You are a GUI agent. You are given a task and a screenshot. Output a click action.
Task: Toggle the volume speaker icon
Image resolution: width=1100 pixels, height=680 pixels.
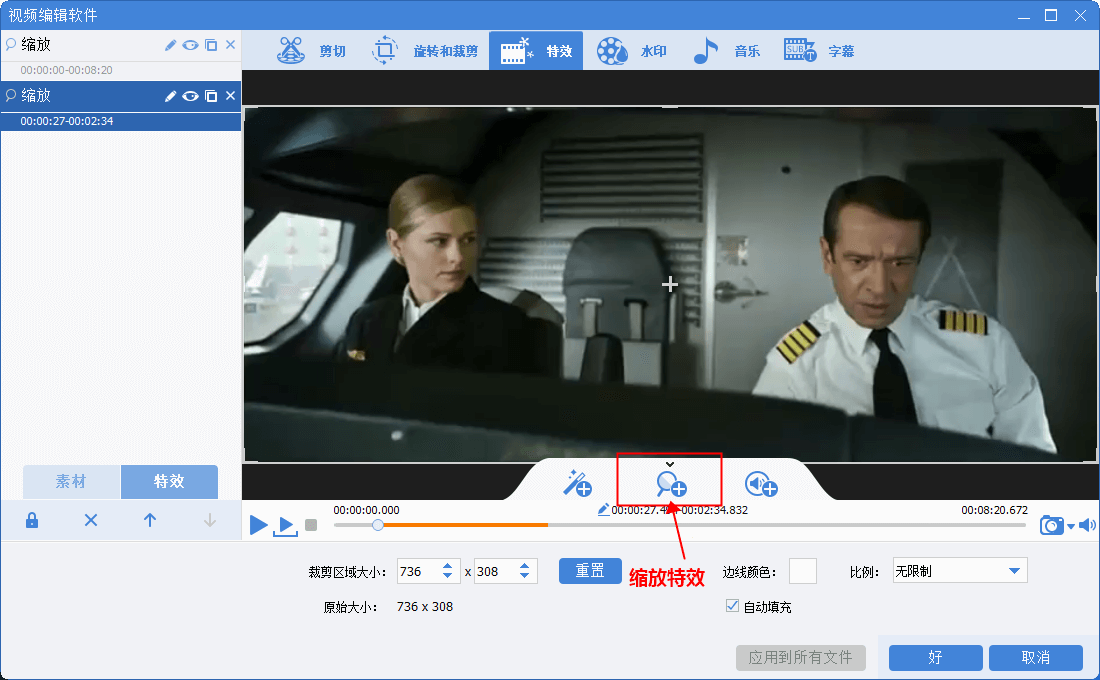click(1087, 525)
